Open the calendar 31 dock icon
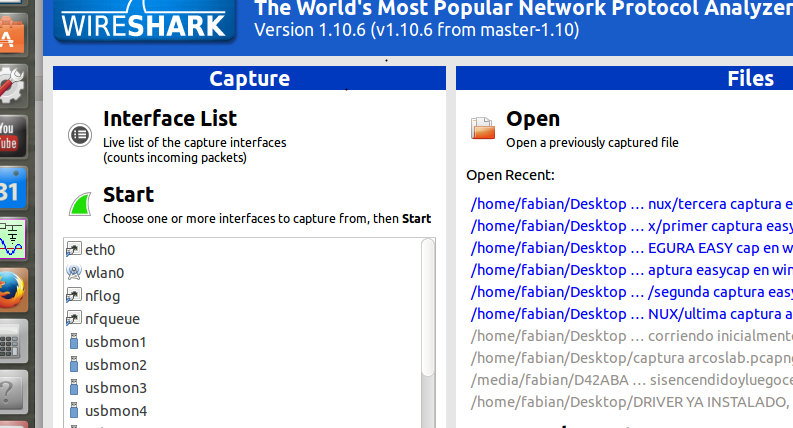 coord(13,188)
